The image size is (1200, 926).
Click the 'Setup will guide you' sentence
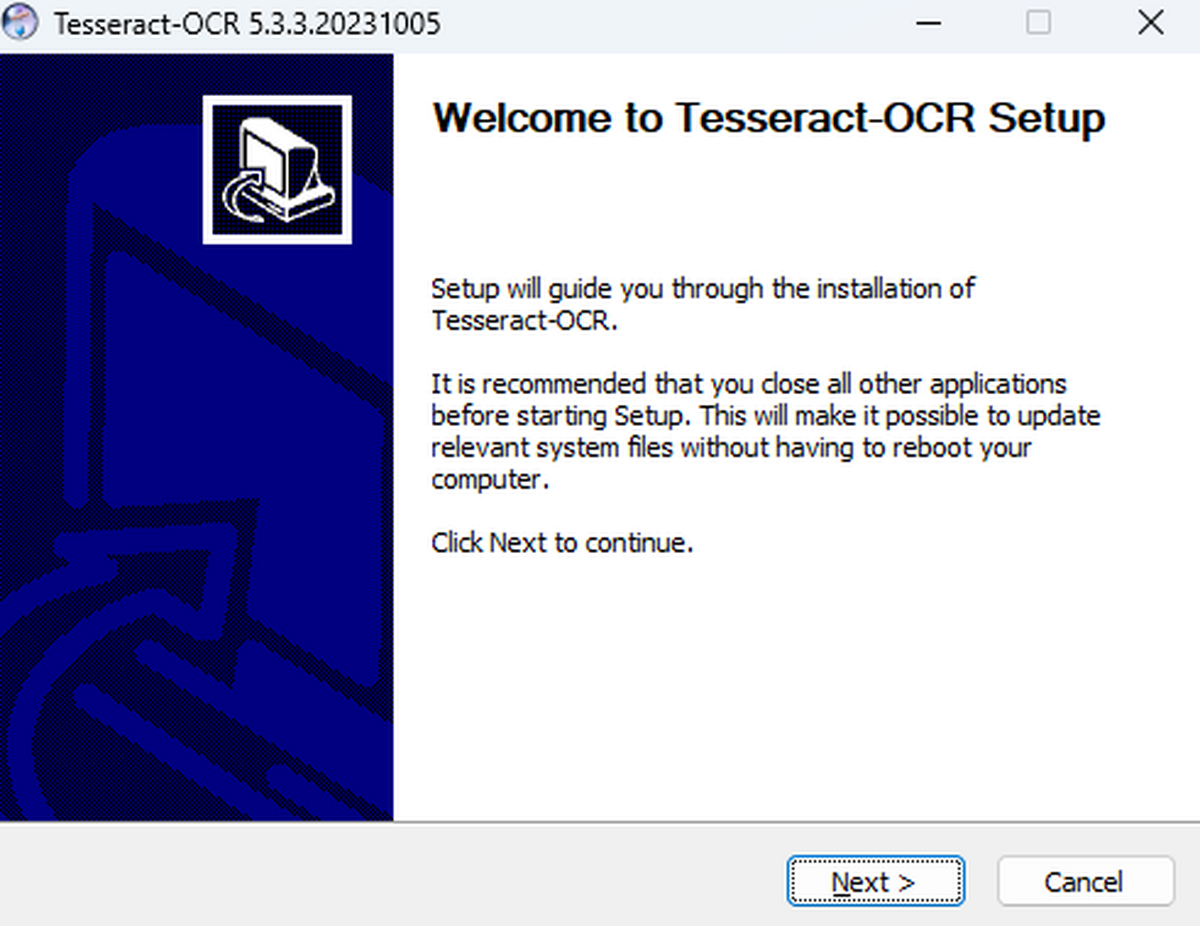coord(702,290)
